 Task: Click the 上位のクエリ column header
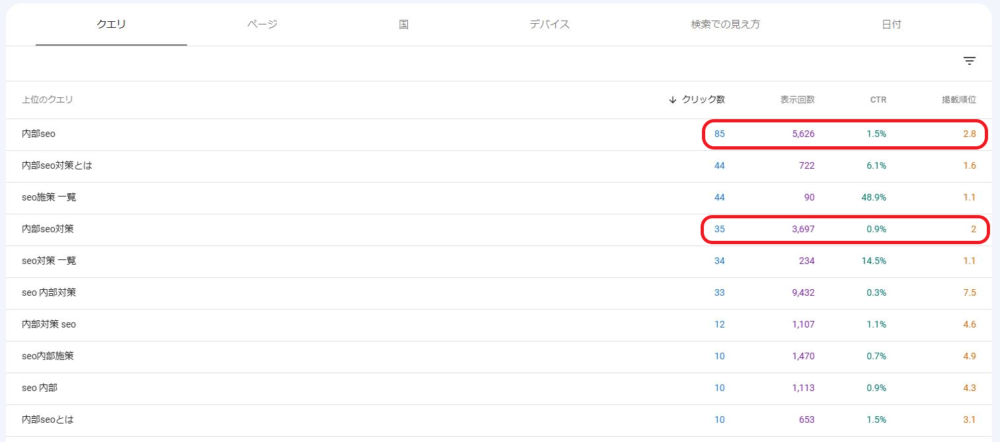pyautogui.click(x=47, y=100)
